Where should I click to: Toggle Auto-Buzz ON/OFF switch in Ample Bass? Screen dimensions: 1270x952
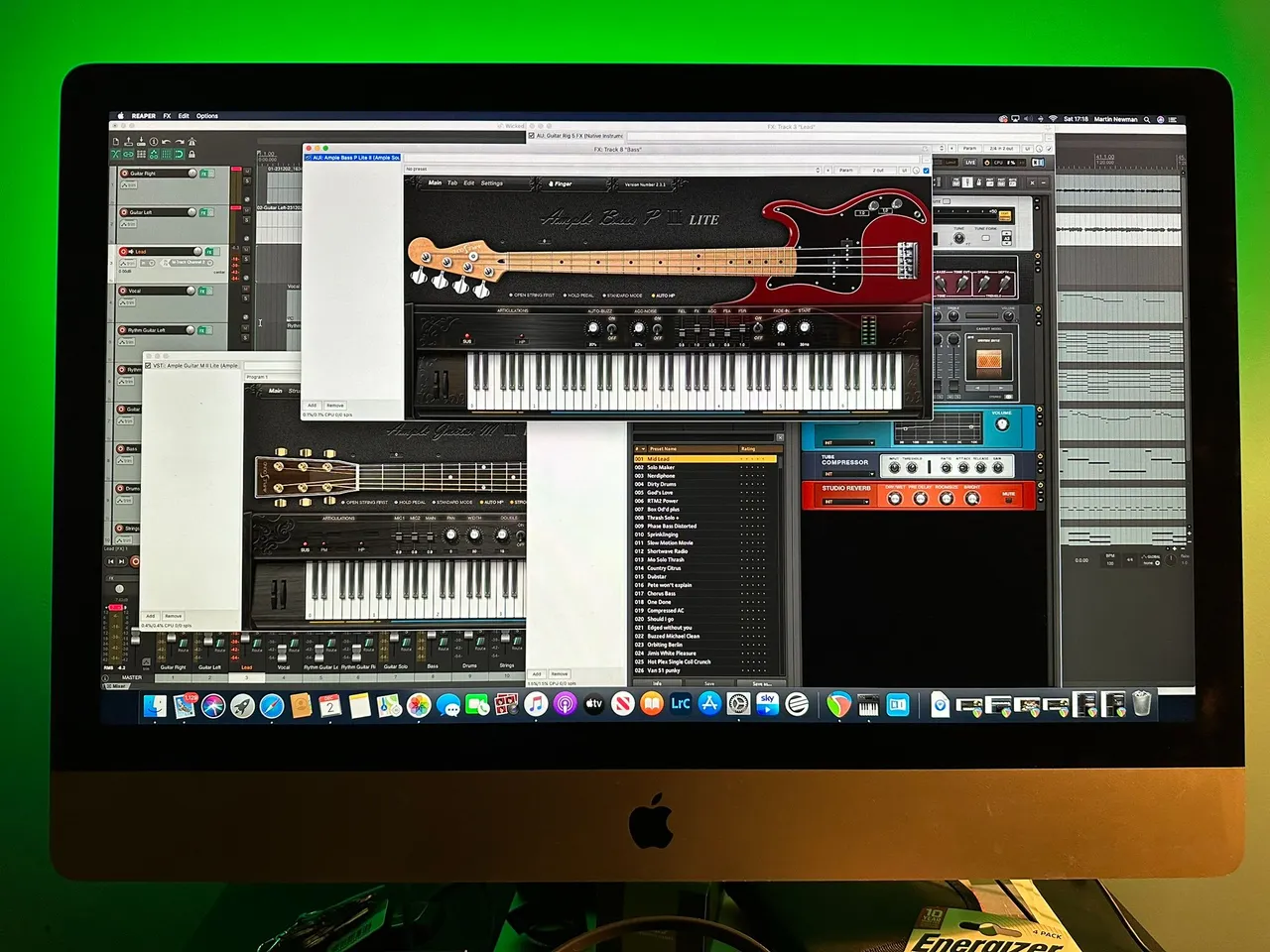pos(611,329)
